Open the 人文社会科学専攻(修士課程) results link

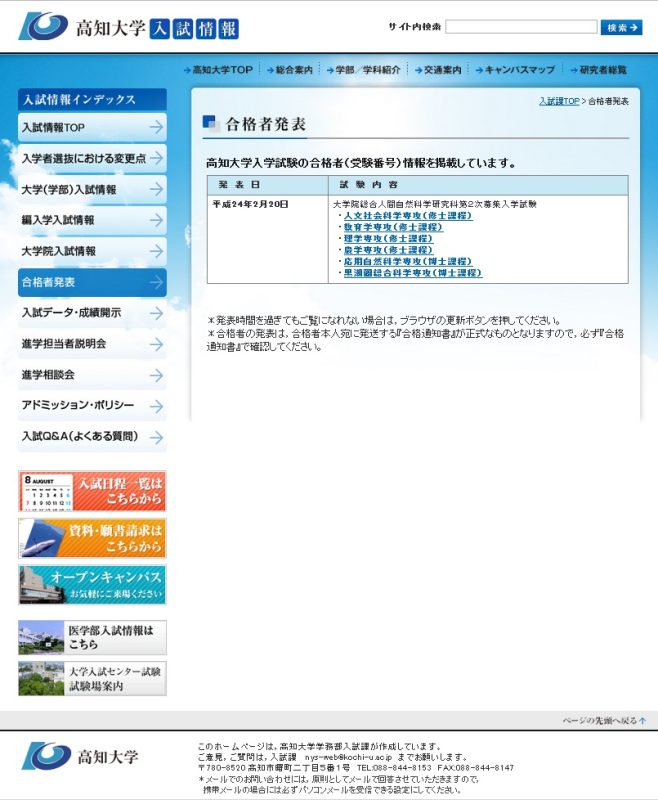pos(407,216)
